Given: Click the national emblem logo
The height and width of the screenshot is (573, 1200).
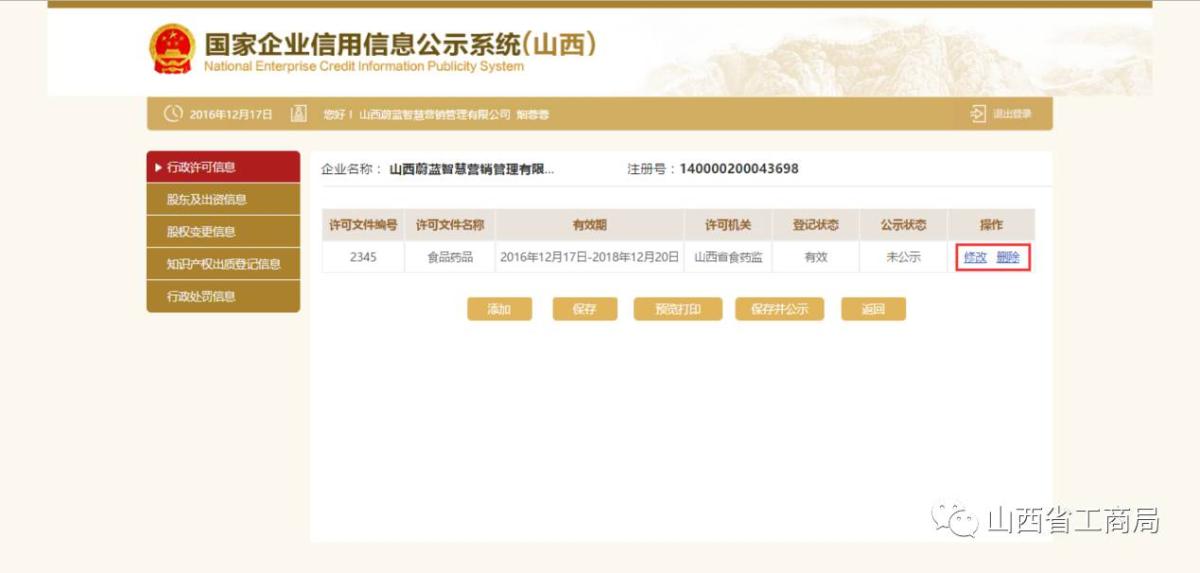Looking at the screenshot, I should coord(171,49).
